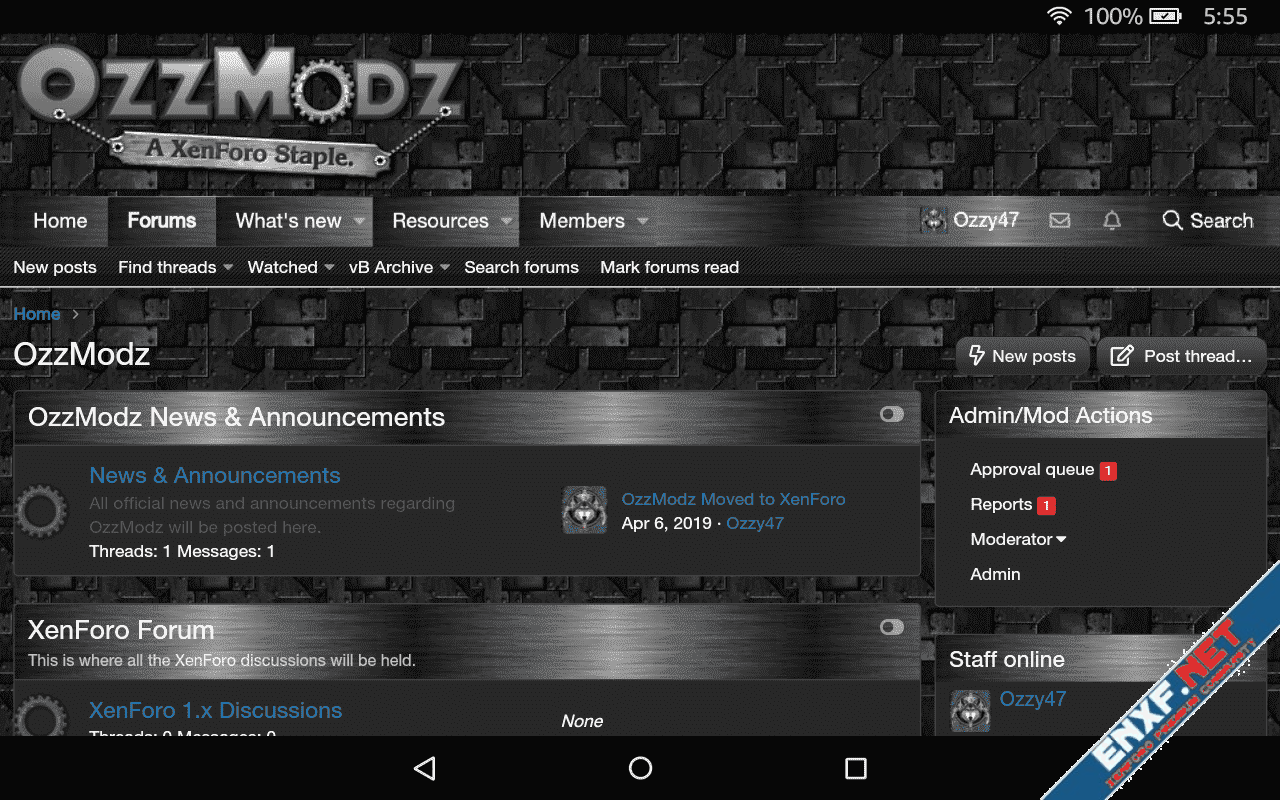Tap the Android home circle button

click(x=640, y=768)
